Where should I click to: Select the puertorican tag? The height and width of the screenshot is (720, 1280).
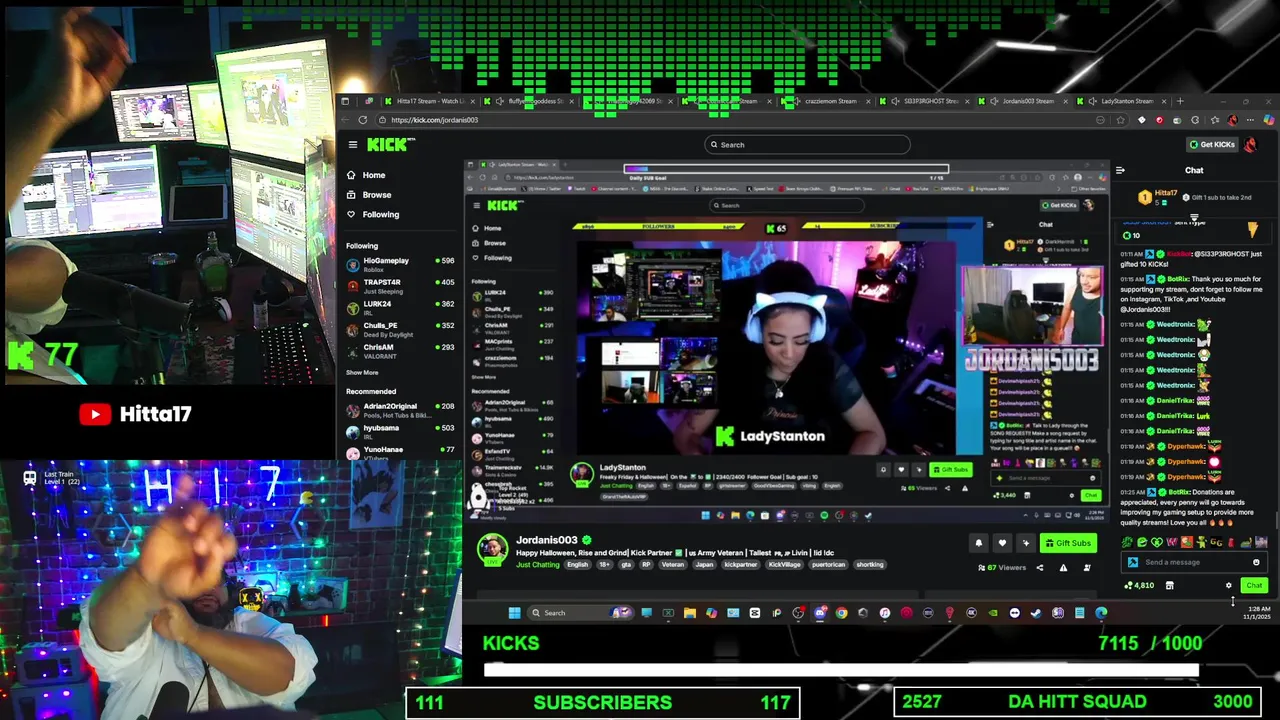[x=829, y=565]
